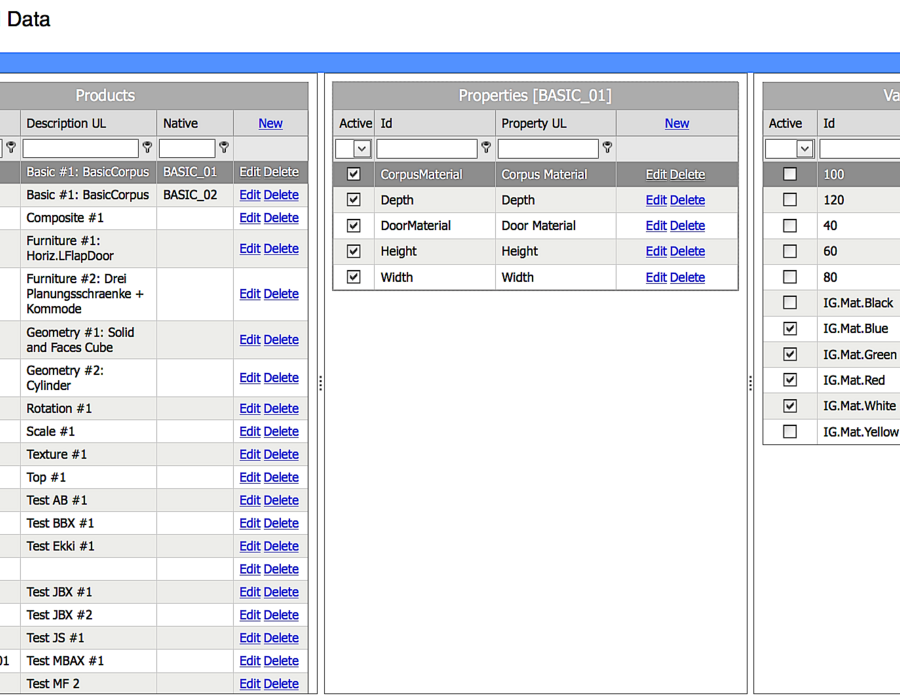This screenshot has height=700, width=900.
Task: Toggle Active checkbox for Depth property
Action: (x=354, y=200)
